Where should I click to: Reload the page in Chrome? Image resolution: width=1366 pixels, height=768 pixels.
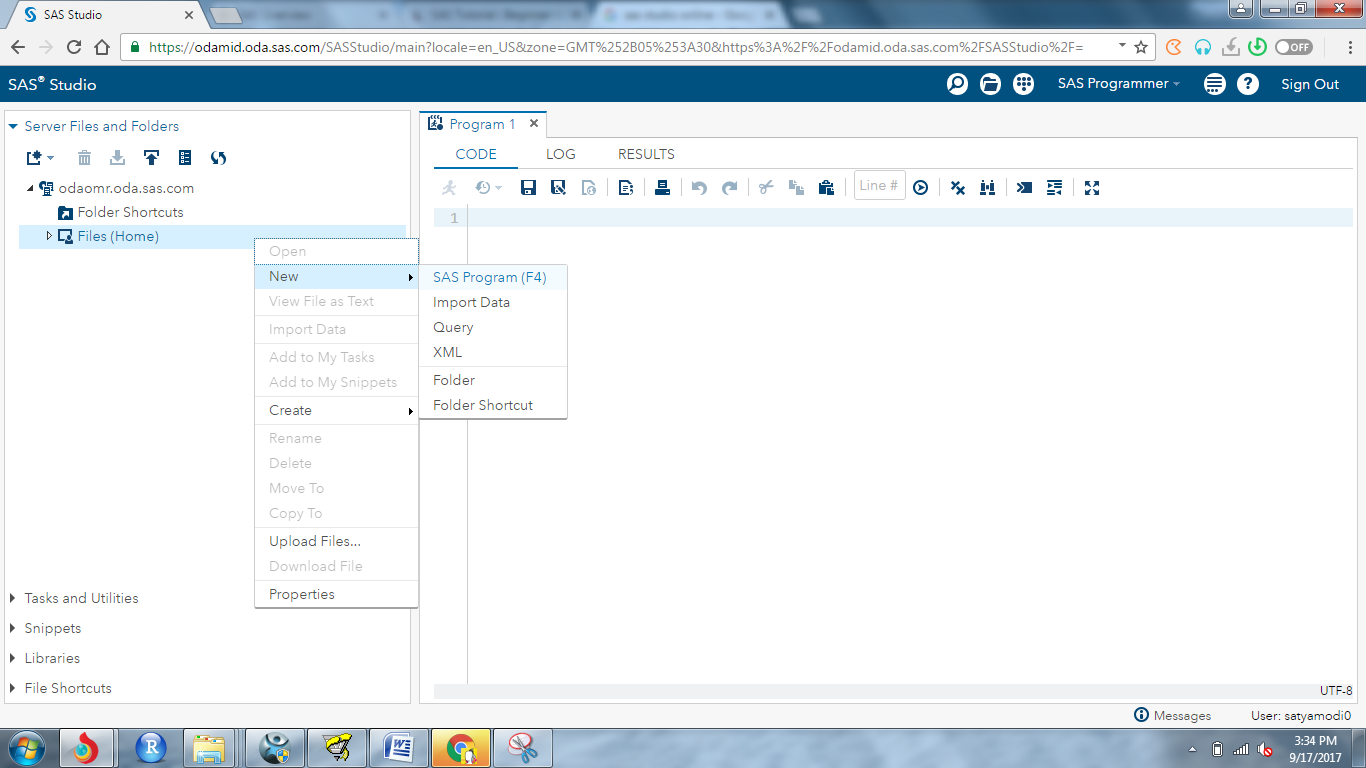point(73,47)
